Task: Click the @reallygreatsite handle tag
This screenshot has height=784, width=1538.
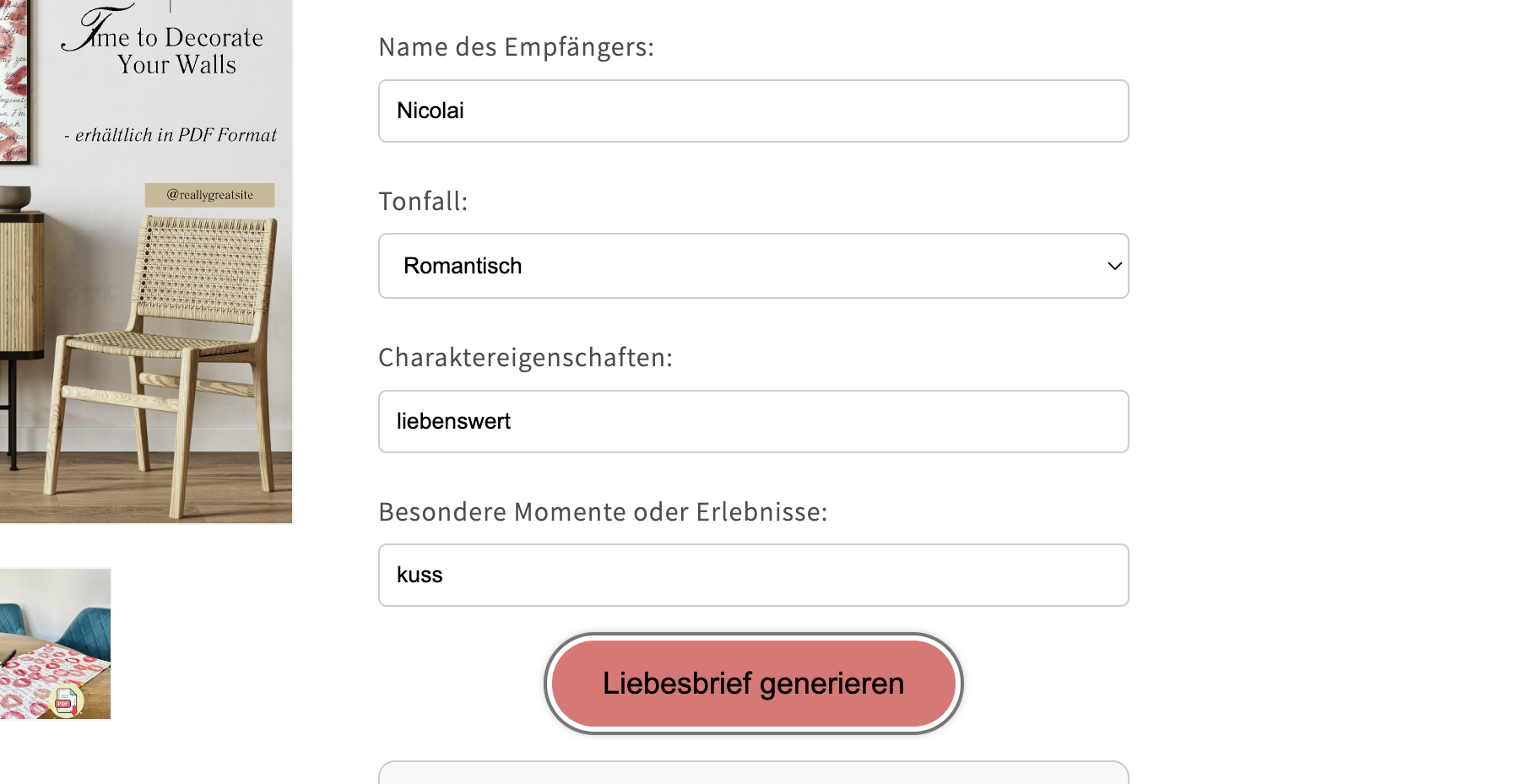Action: tap(211, 195)
